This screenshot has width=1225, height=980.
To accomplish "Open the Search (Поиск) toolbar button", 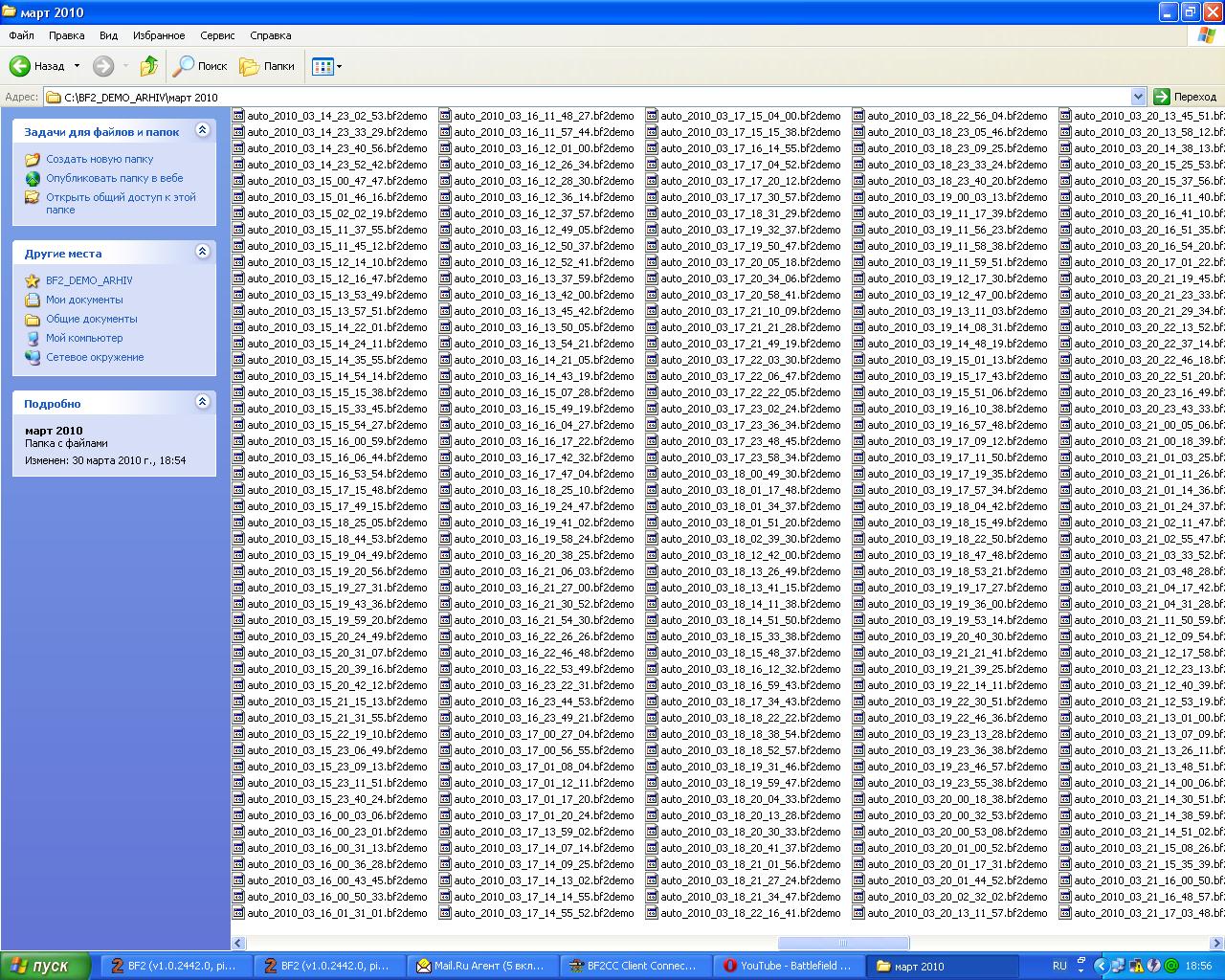I will click(x=200, y=66).
